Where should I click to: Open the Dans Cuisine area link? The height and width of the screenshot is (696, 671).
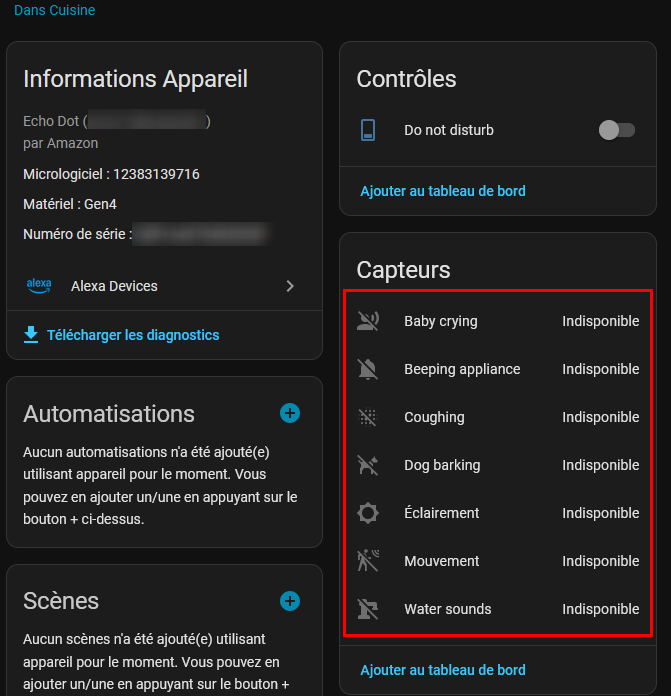(55, 10)
